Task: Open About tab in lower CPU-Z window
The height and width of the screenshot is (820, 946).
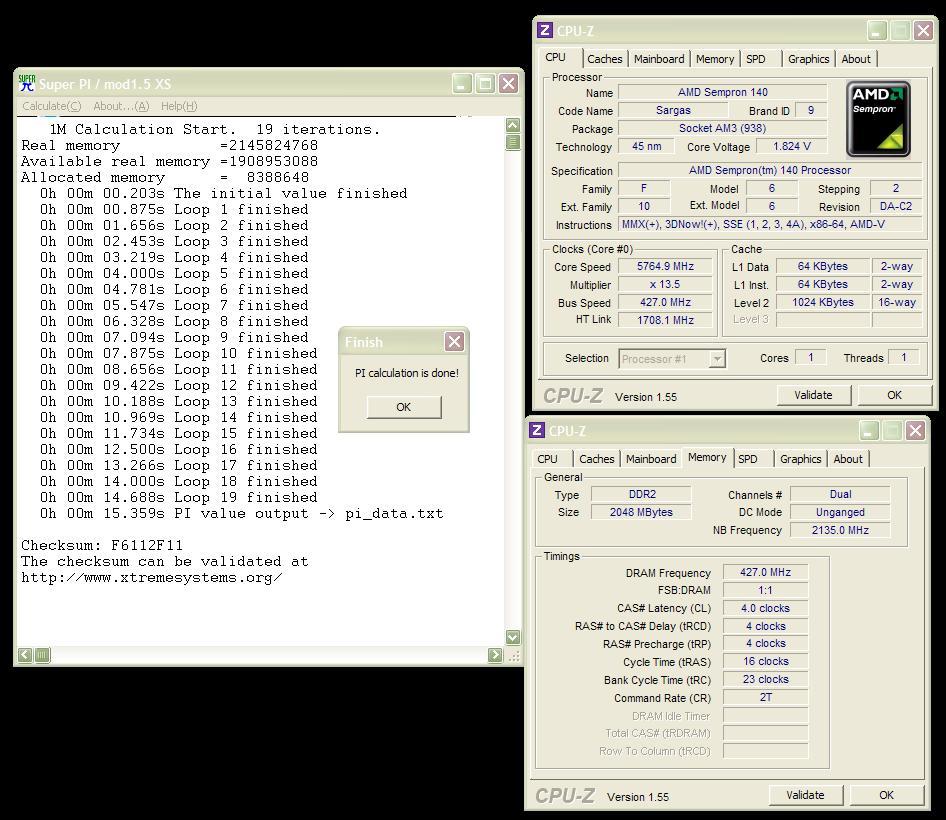Action: pyautogui.click(x=848, y=459)
